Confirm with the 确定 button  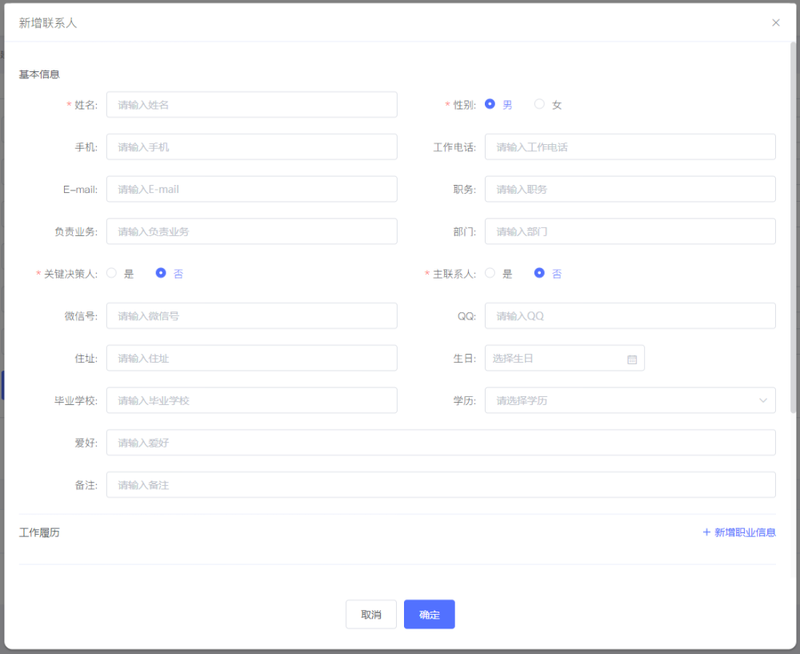pyautogui.click(x=429, y=614)
